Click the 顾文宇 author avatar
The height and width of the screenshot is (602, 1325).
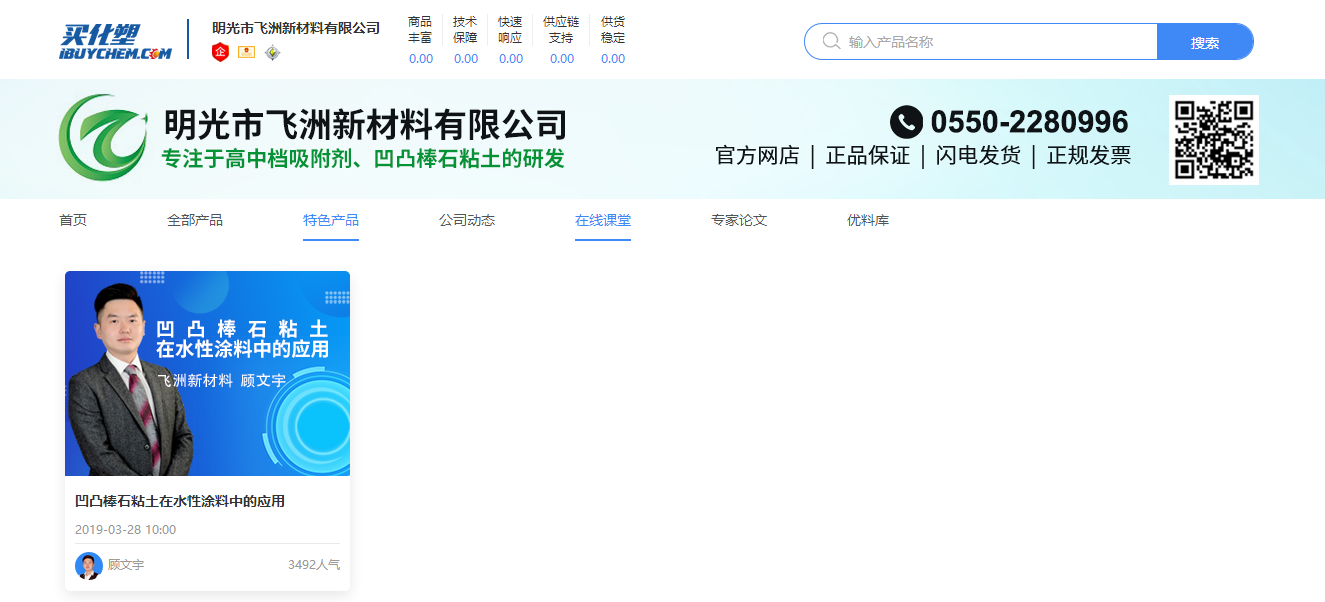click(x=89, y=565)
